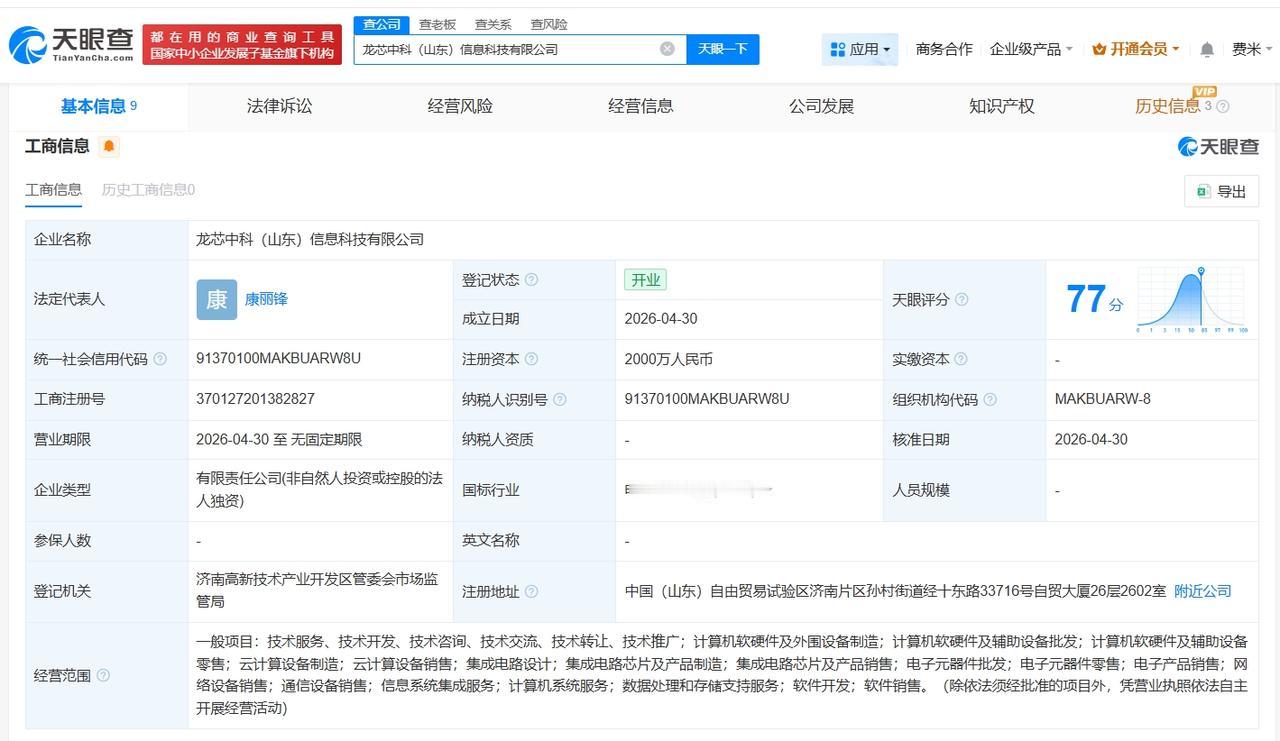This screenshot has height=741, width=1280.
Task: Click the organization code MAKBUARW-8
Action: point(1102,398)
